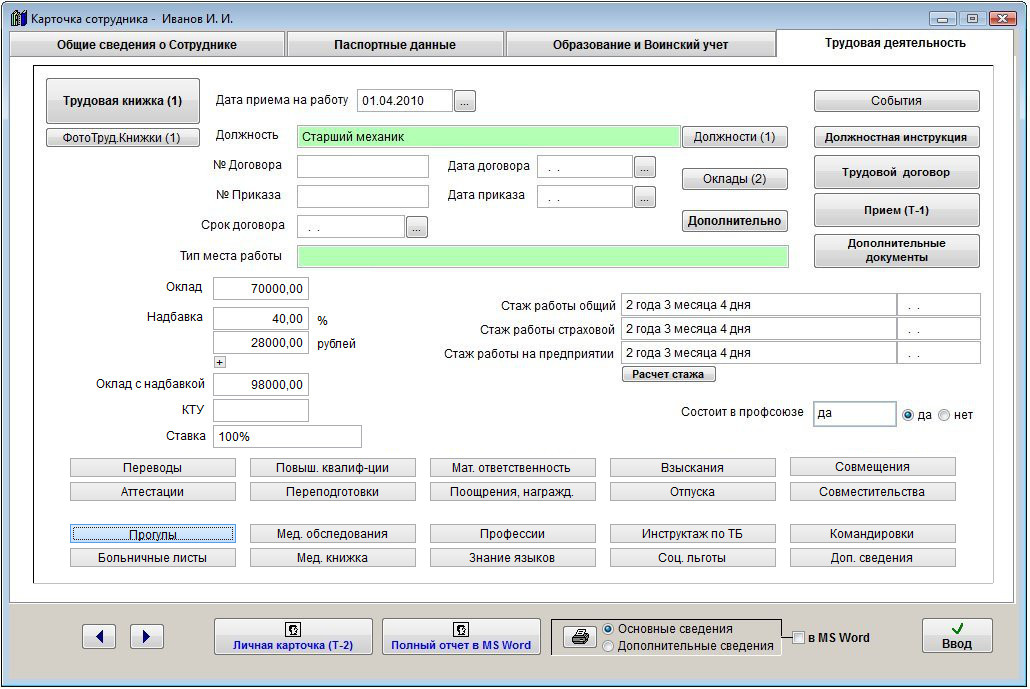Open date picker for Дата договора
This screenshot has height=689, width=1030.
[x=645, y=167]
